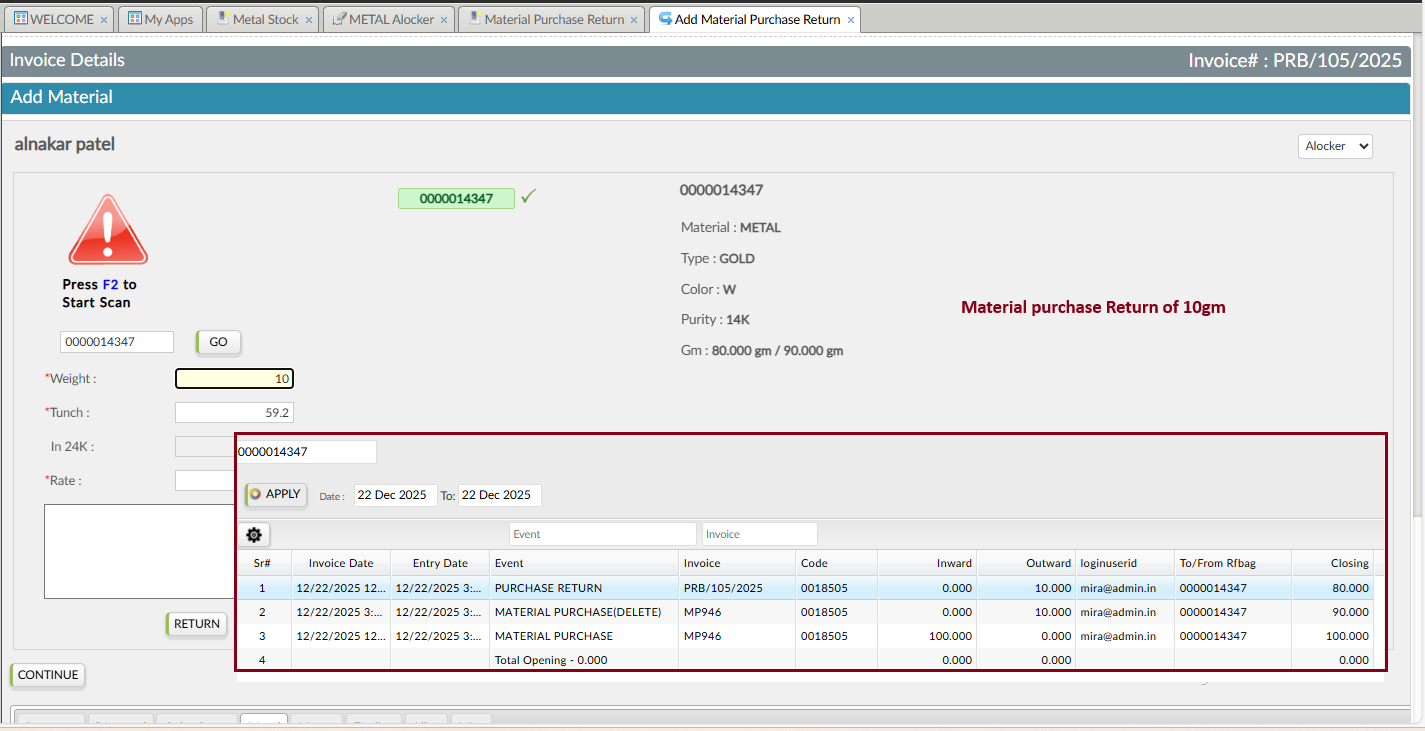Open the Alocker dropdown
1425x731 pixels.
[x=1335, y=146]
